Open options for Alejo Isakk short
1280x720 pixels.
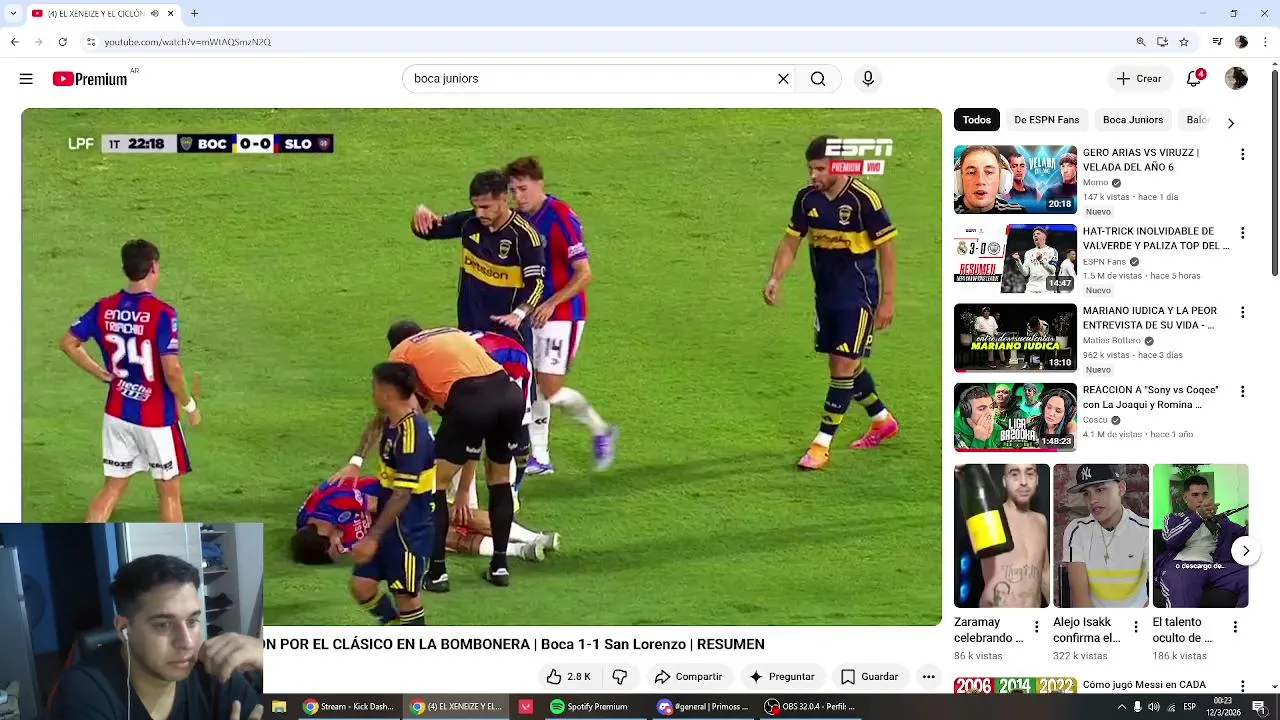1135,627
